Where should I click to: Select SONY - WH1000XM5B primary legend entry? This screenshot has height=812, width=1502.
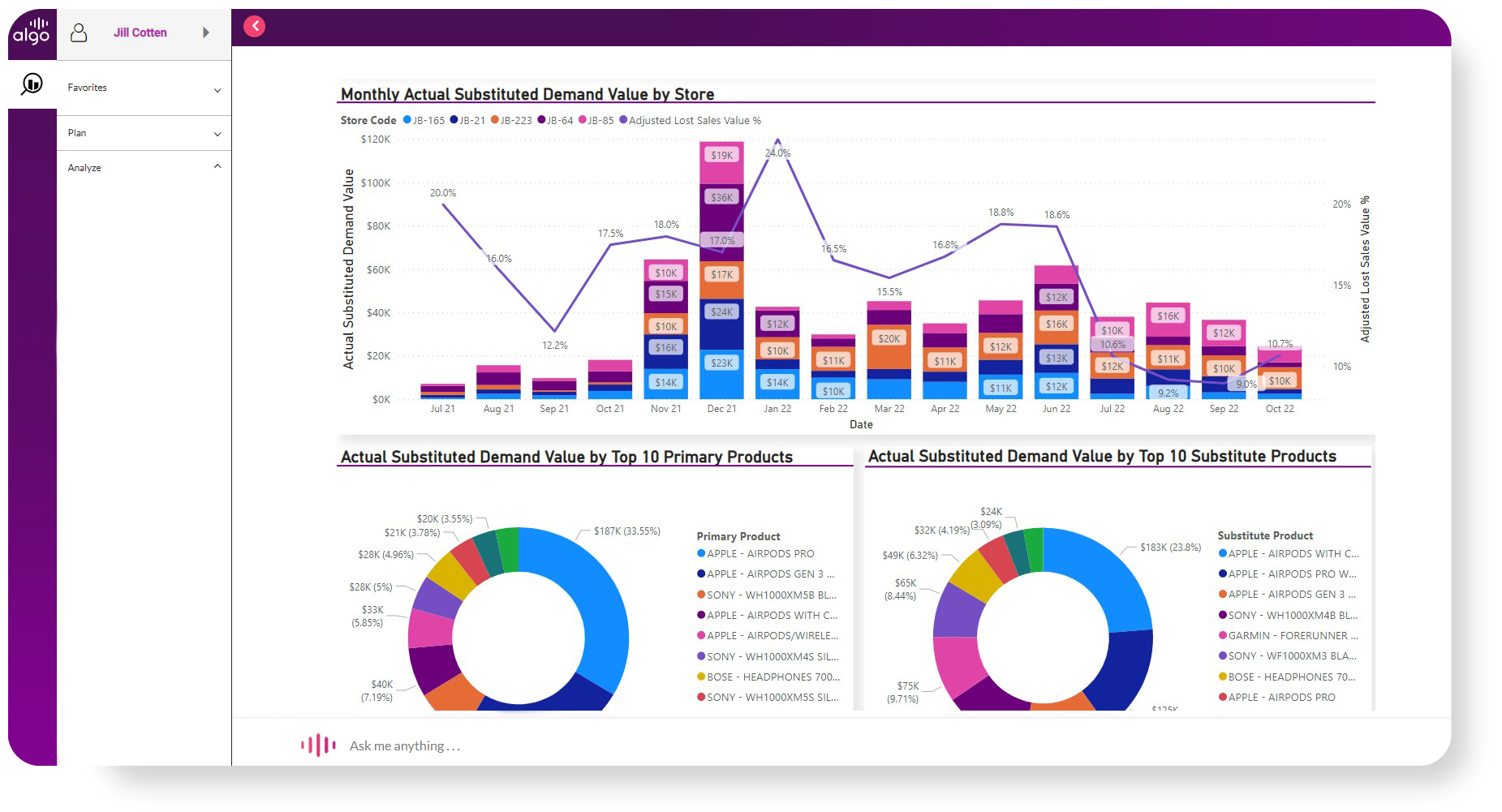(768, 595)
